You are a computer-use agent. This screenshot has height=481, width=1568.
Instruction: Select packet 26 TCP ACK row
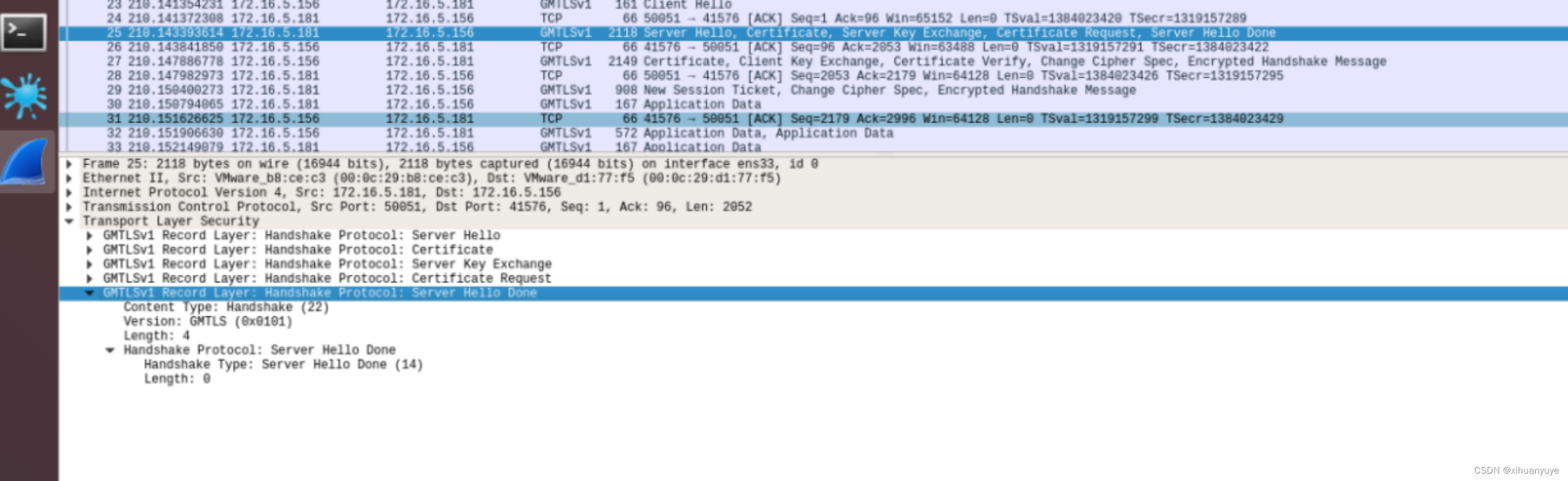[x=813, y=47]
